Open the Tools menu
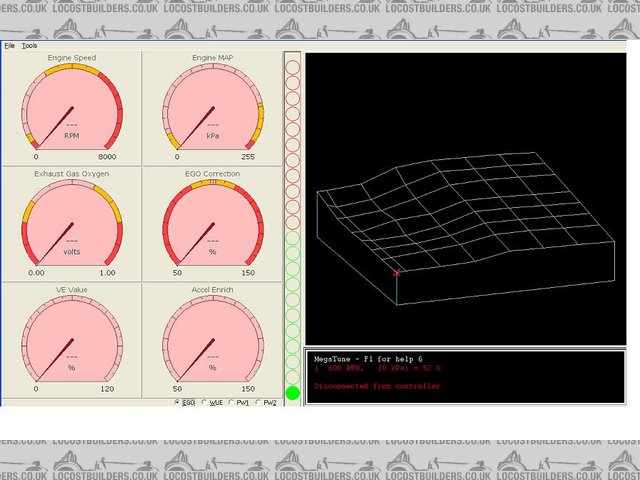The height and width of the screenshot is (480, 640). click(29, 46)
